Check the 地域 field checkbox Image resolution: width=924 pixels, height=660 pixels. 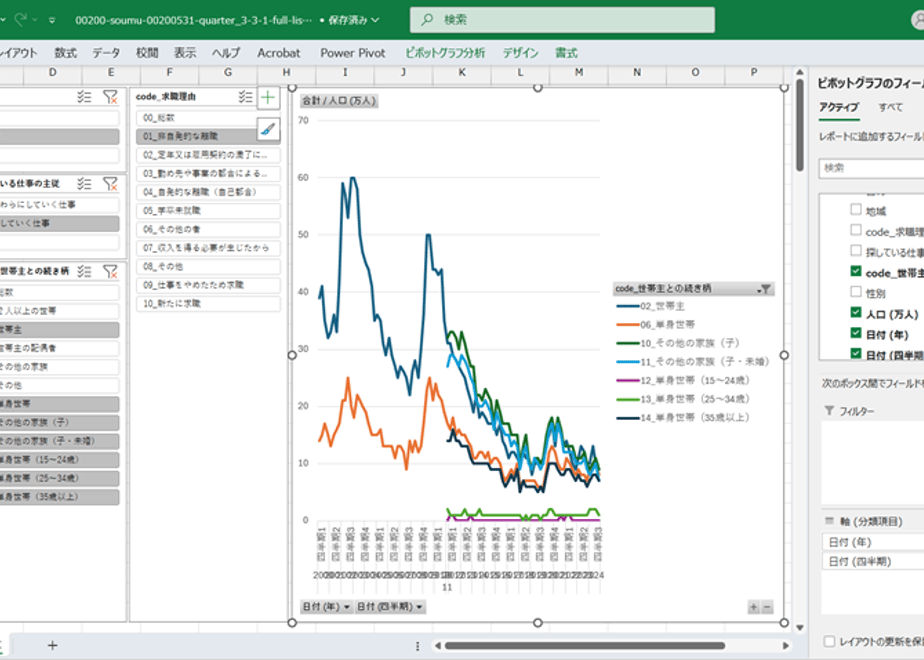[x=856, y=209]
